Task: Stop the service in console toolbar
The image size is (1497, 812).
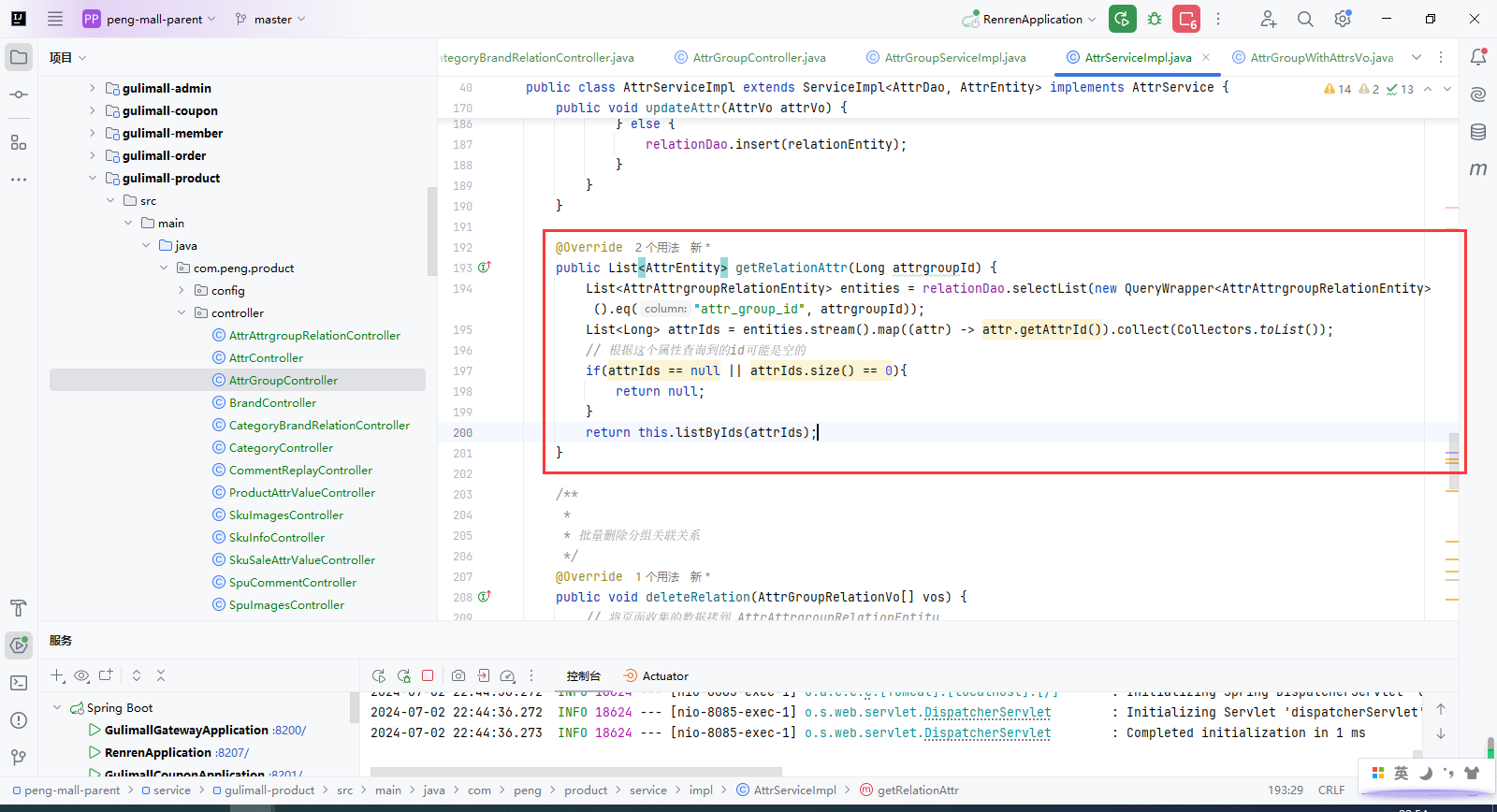Action: tap(428, 675)
